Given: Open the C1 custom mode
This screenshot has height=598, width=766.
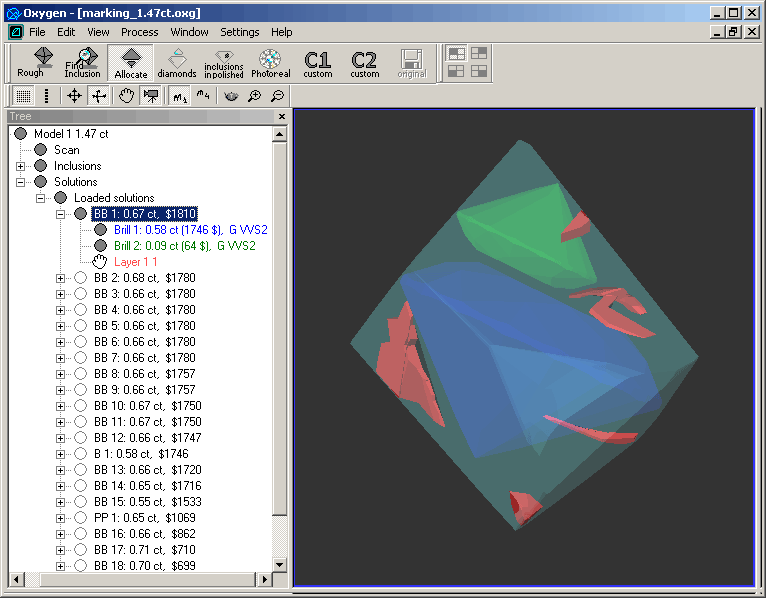Looking at the screenshot, I should [318, 63].
